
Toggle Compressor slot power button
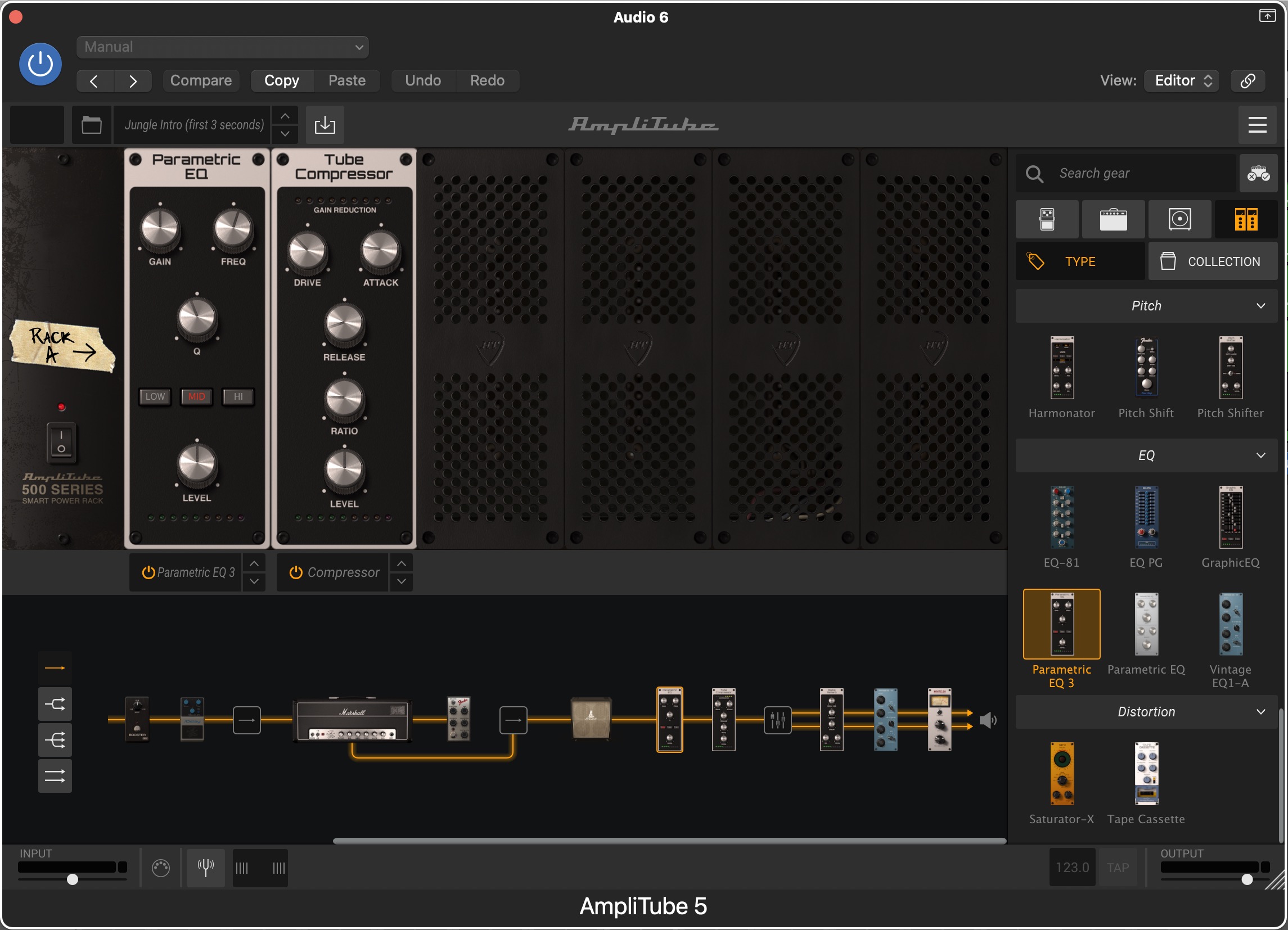[296, 572]
